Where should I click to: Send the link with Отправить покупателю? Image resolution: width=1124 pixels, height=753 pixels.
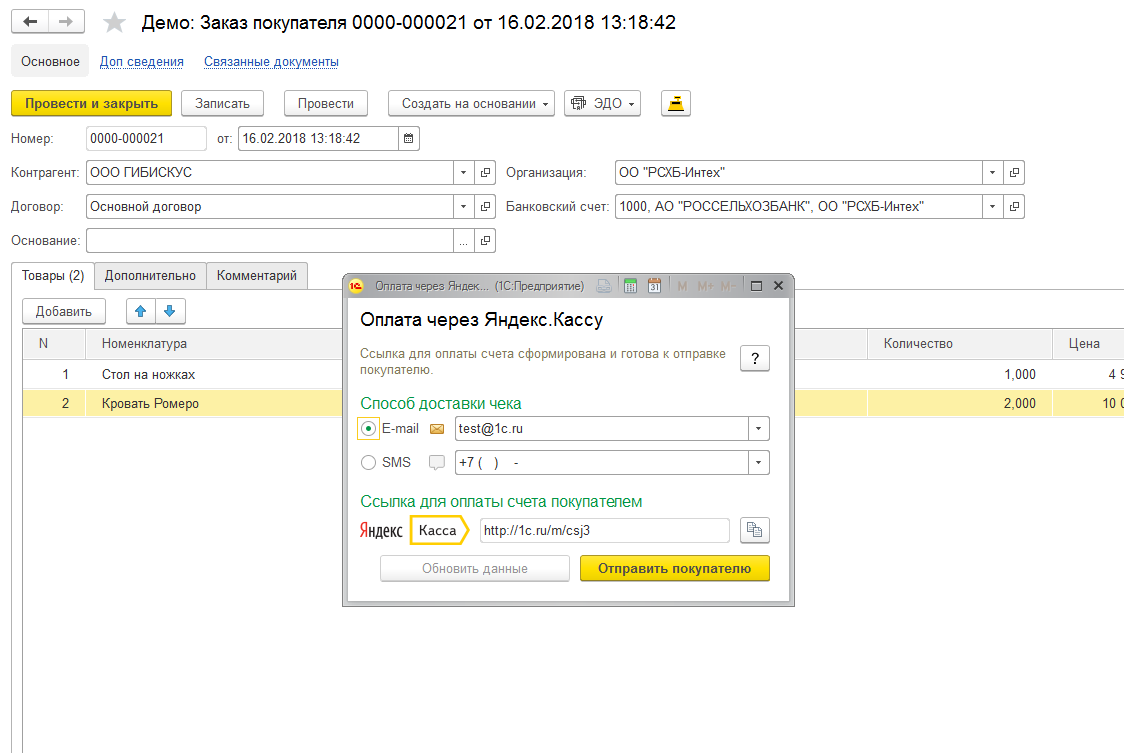[675, 569]
